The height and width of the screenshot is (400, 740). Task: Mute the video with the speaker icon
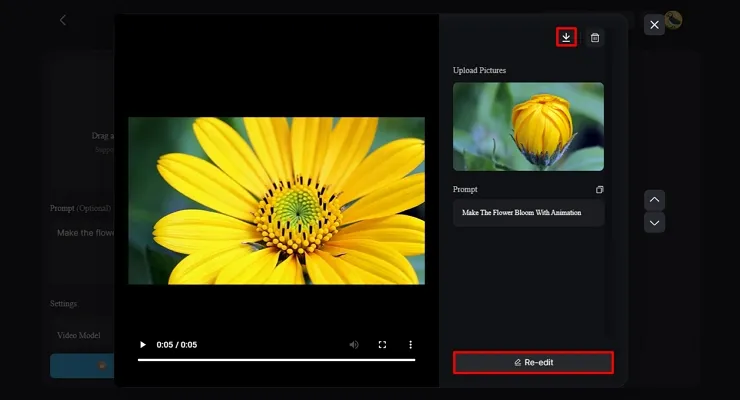coord(354,345)
